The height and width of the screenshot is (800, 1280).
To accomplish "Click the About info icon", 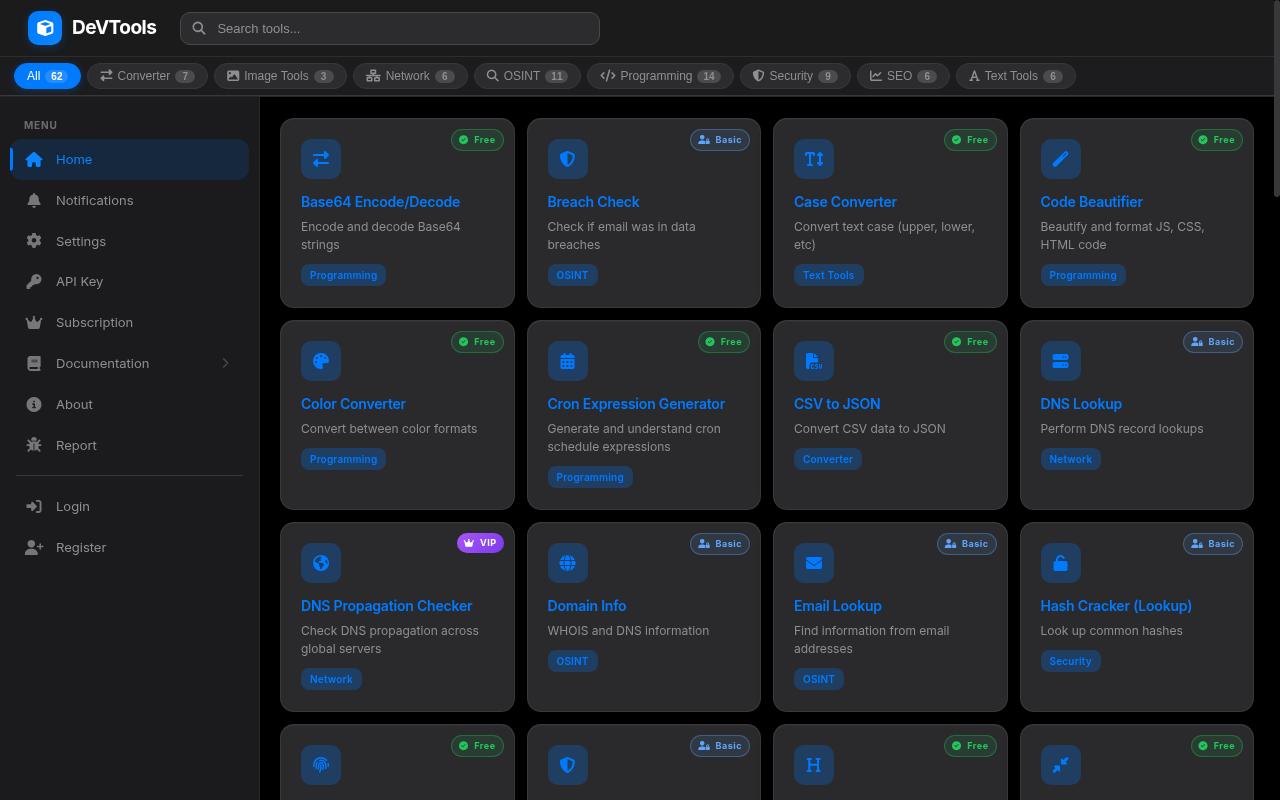I will 34,404.
